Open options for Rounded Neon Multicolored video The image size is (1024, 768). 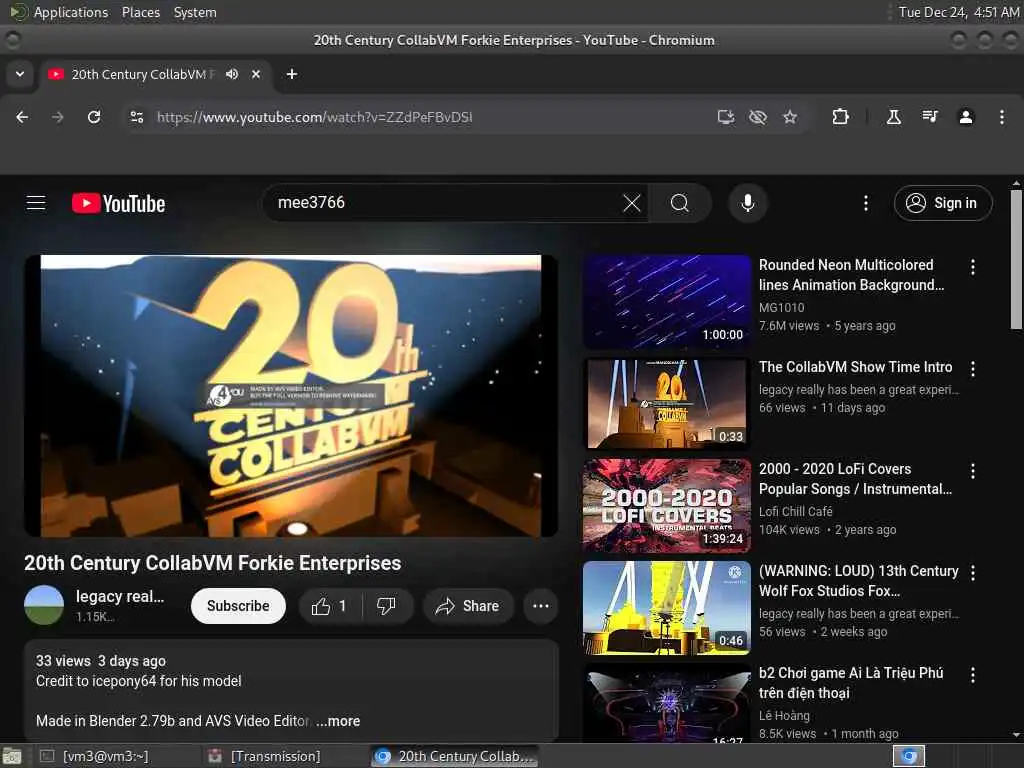tap(973, 266)
